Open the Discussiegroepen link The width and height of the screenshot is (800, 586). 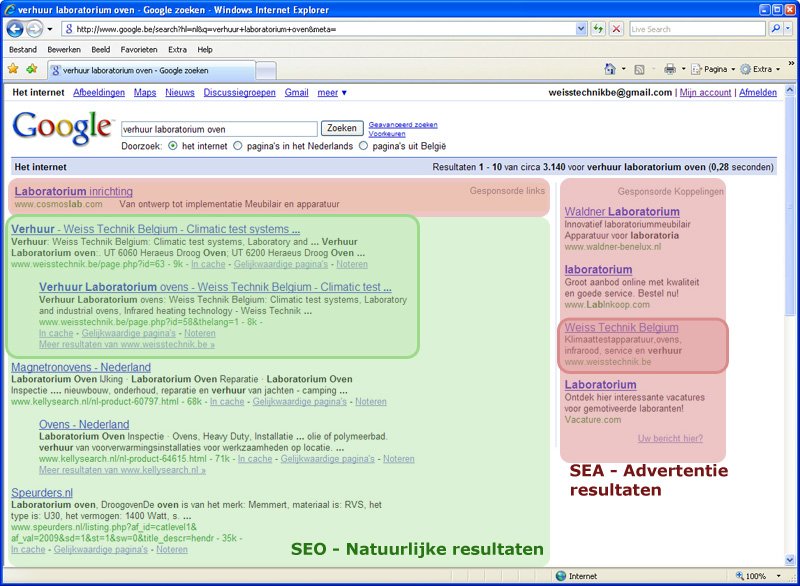click(x=239, y=92)
